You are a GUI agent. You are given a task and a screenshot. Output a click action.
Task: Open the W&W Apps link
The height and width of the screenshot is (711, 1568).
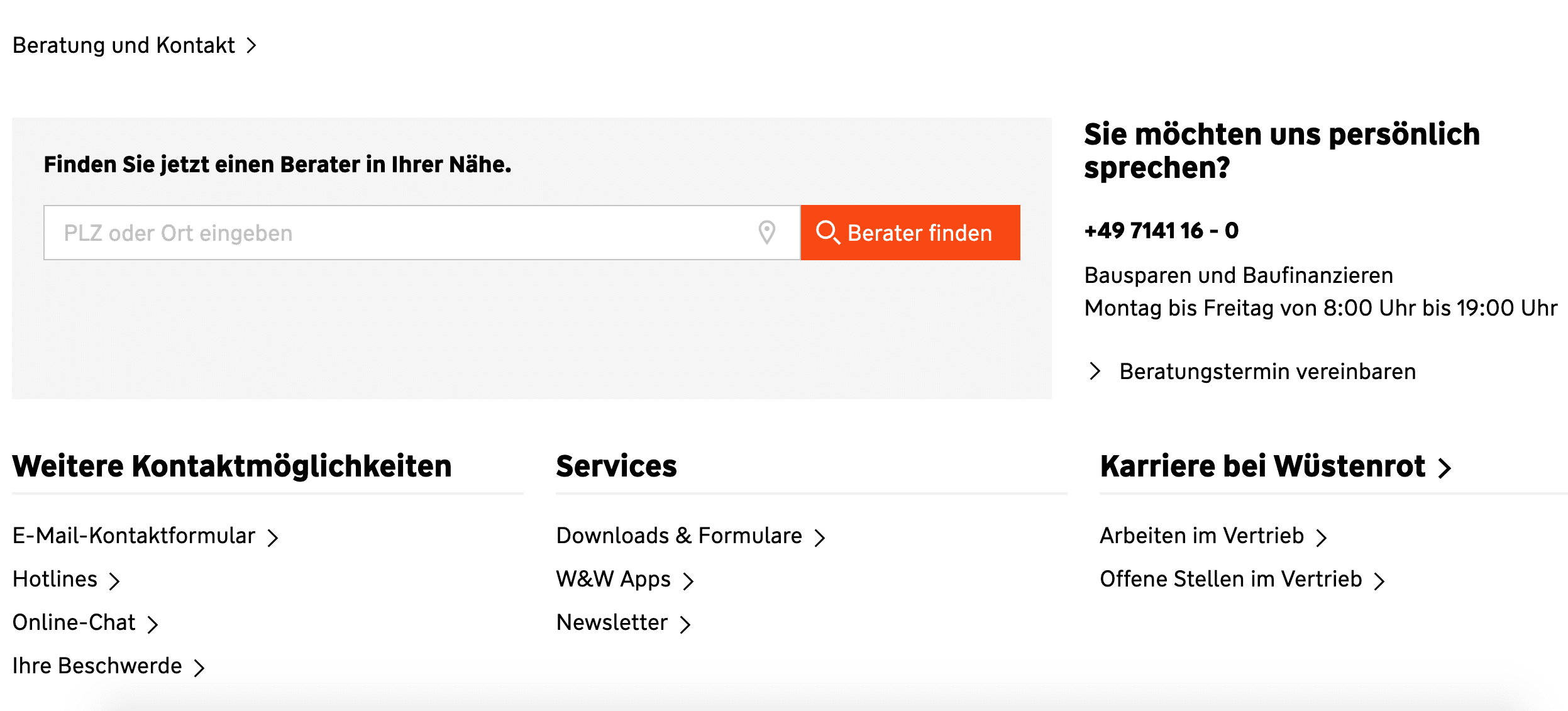[613, 579]
